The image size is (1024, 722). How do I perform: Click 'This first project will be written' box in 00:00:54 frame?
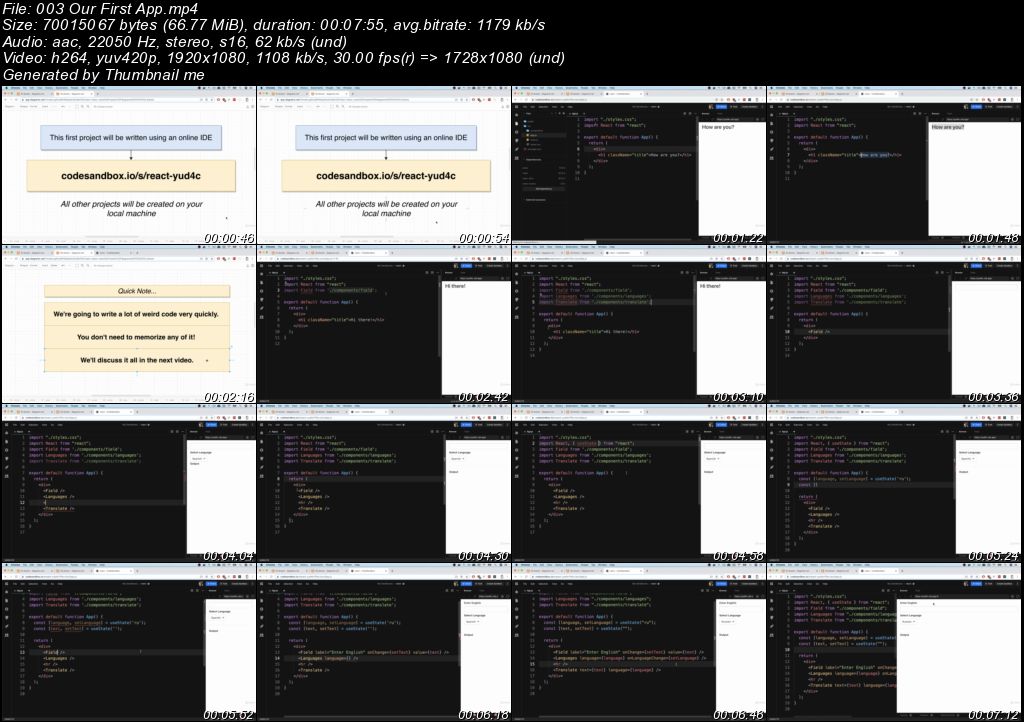pyautogui.click(x=386, y=138)
